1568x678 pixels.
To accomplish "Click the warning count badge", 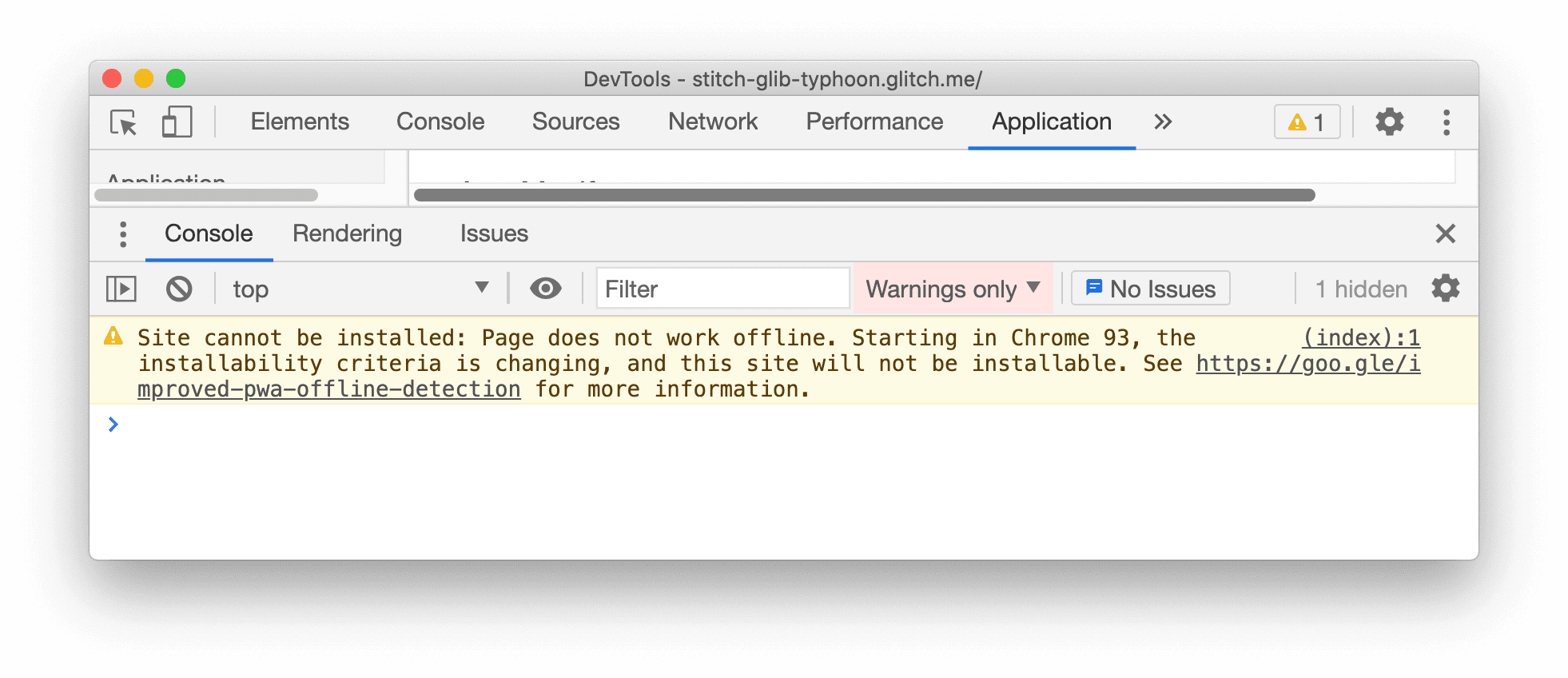I will tap(1307, 122).
